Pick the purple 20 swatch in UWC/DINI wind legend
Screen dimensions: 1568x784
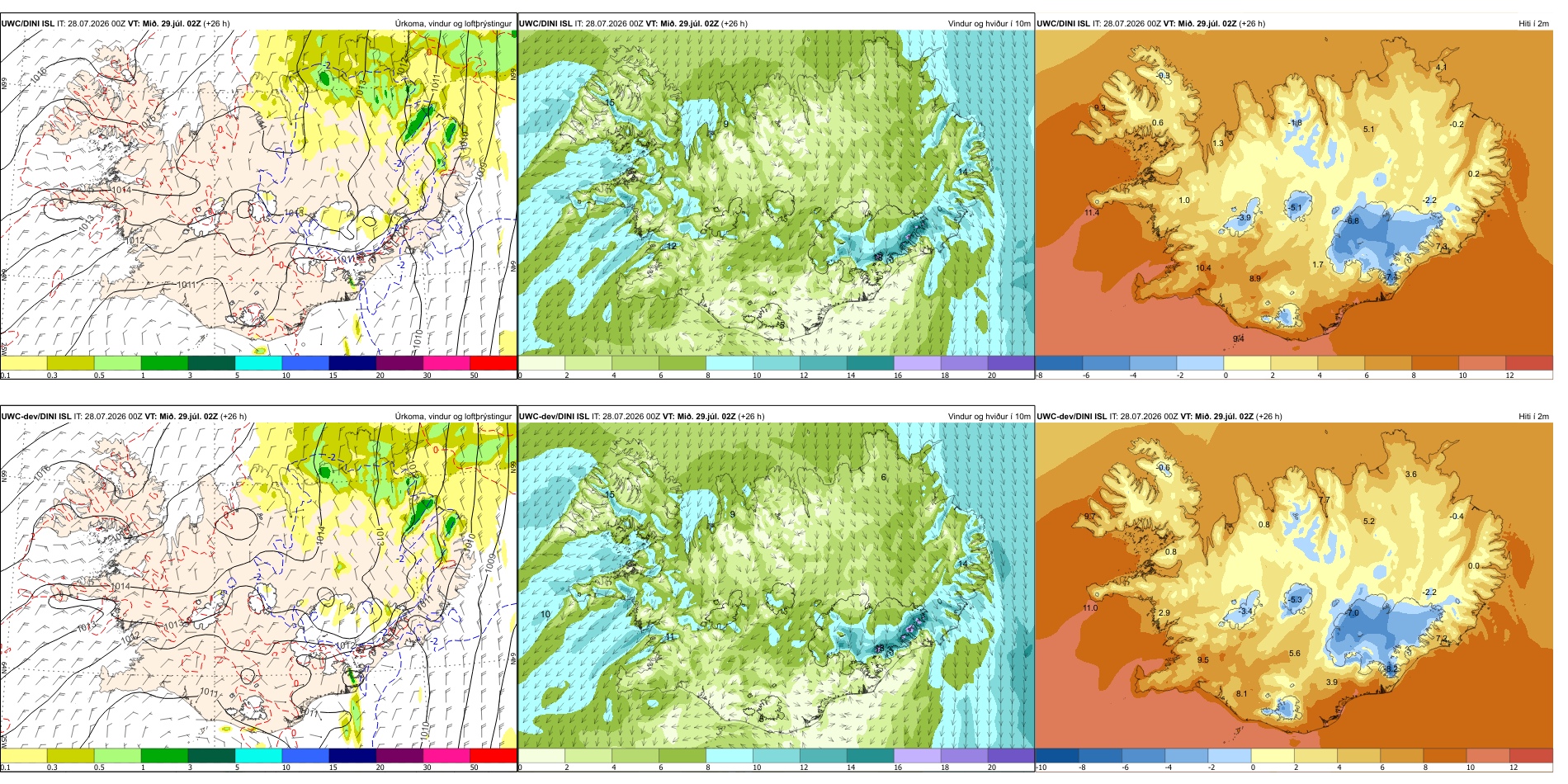coord(1010,362)
